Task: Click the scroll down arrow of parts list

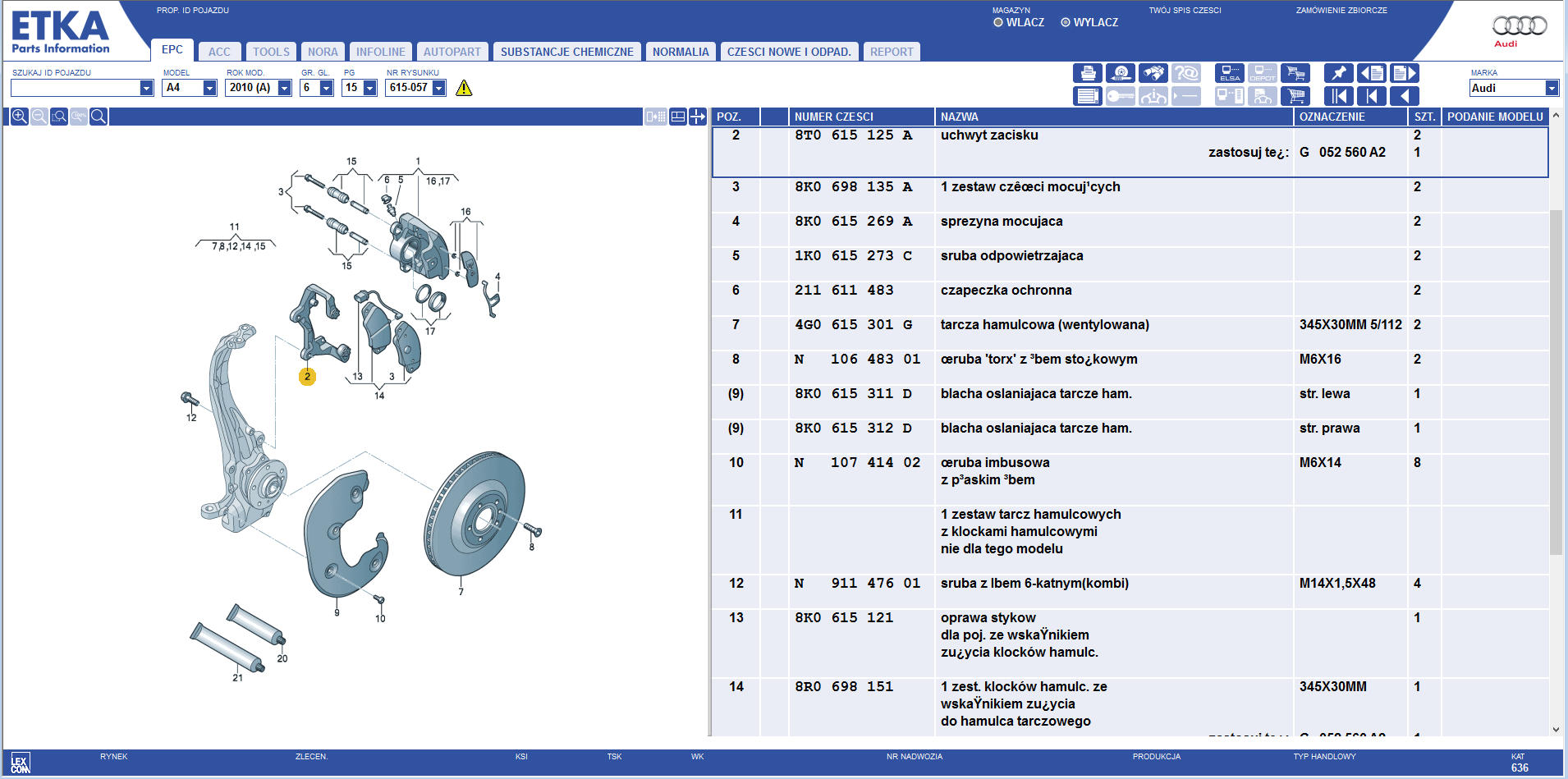Action: pyautogui.click(x=1556, y=729)
